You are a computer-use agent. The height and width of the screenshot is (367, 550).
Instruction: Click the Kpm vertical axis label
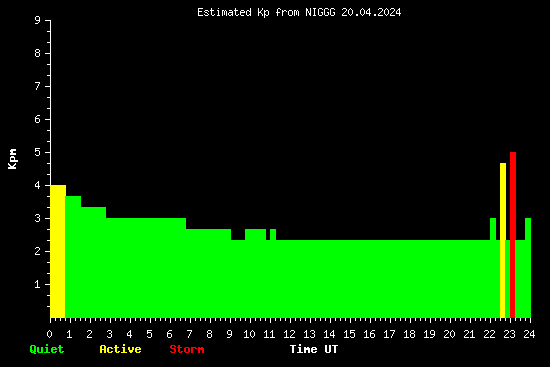coord(12,159)
